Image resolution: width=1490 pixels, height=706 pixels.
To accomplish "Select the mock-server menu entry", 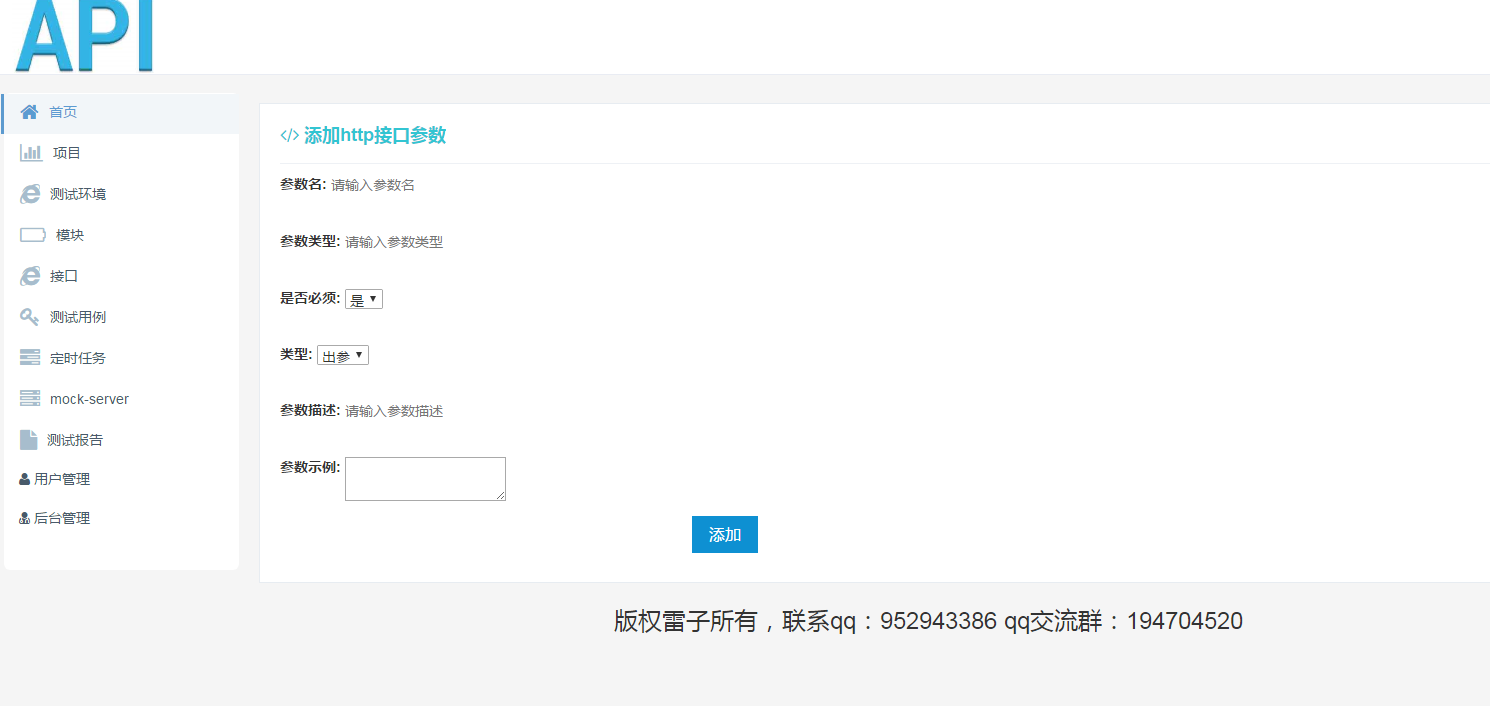I will (x=89, y=399).
